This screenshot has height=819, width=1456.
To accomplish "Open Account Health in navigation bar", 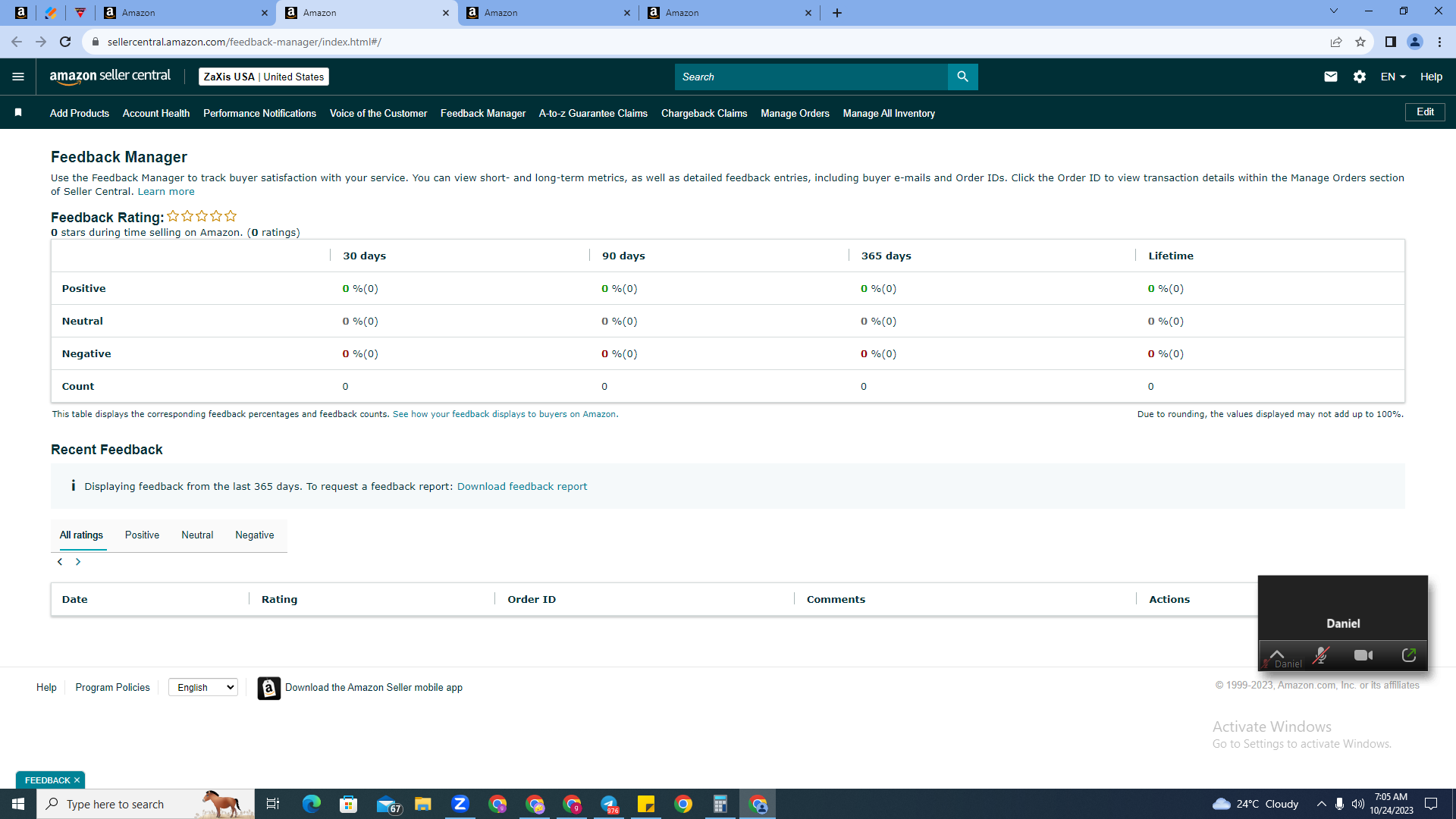I will tap(156, 113).
